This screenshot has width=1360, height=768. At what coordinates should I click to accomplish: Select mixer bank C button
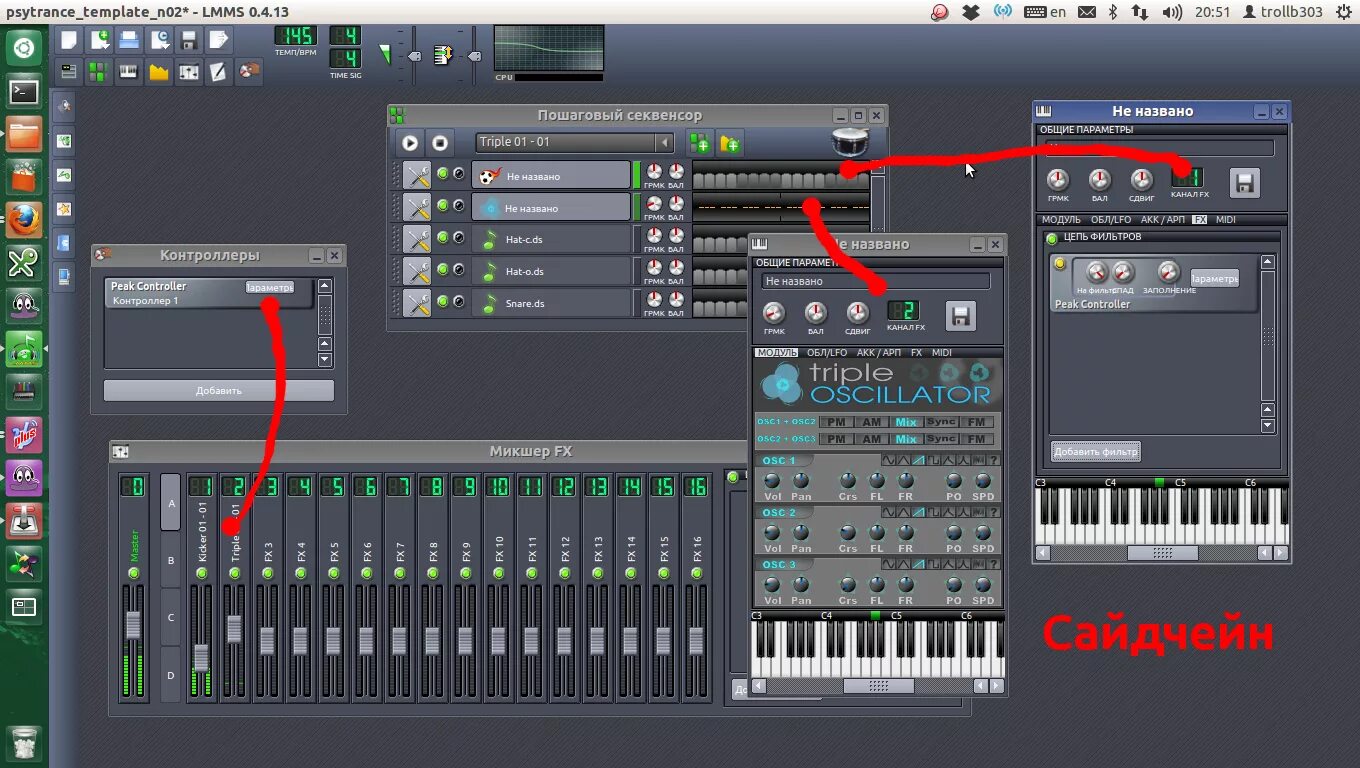tap(171, 617)
